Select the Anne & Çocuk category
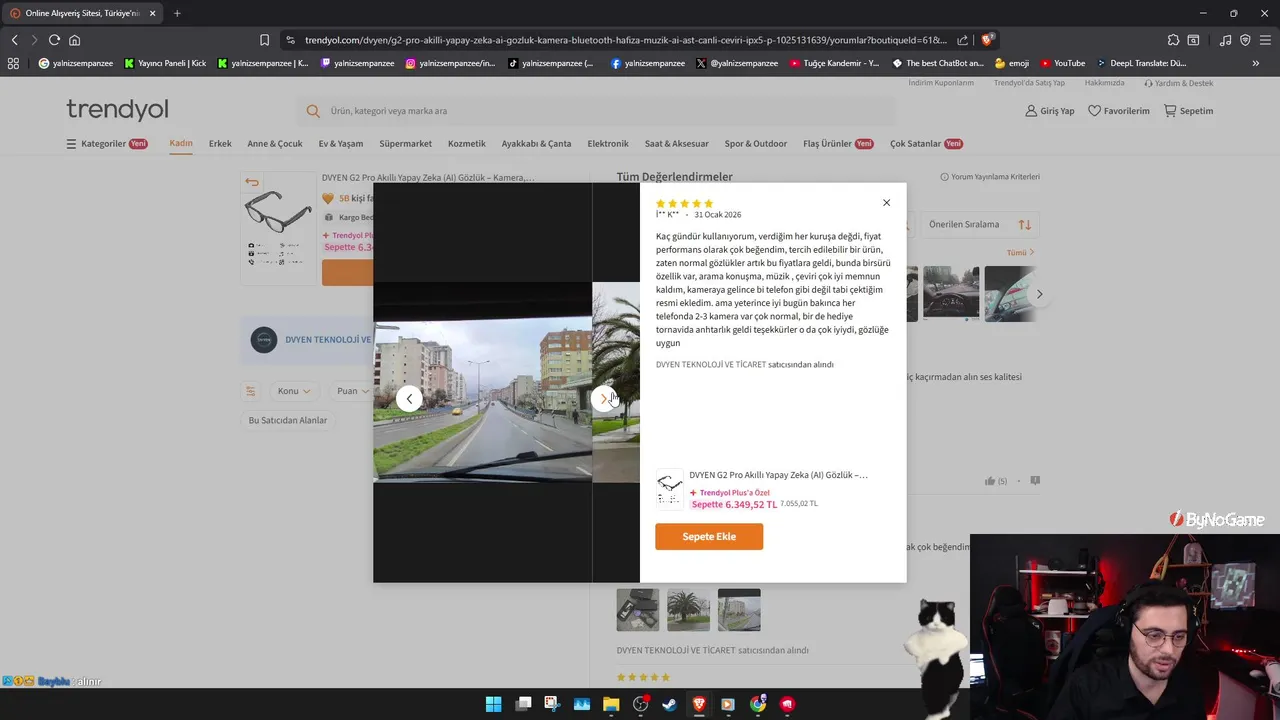Screen dimensions: 1280x720 click(x=275, y=144)
